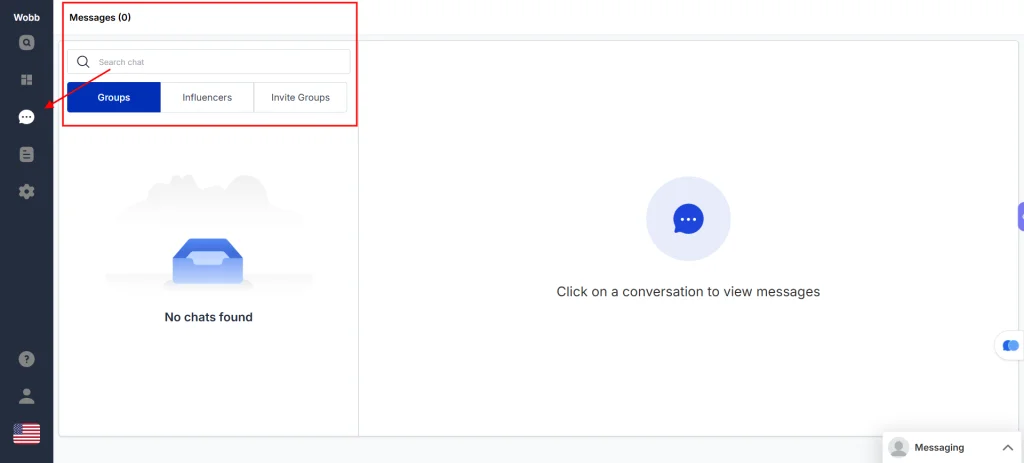
Task: Open the search icon in left sidebar
Action: [x=26, y=43]
